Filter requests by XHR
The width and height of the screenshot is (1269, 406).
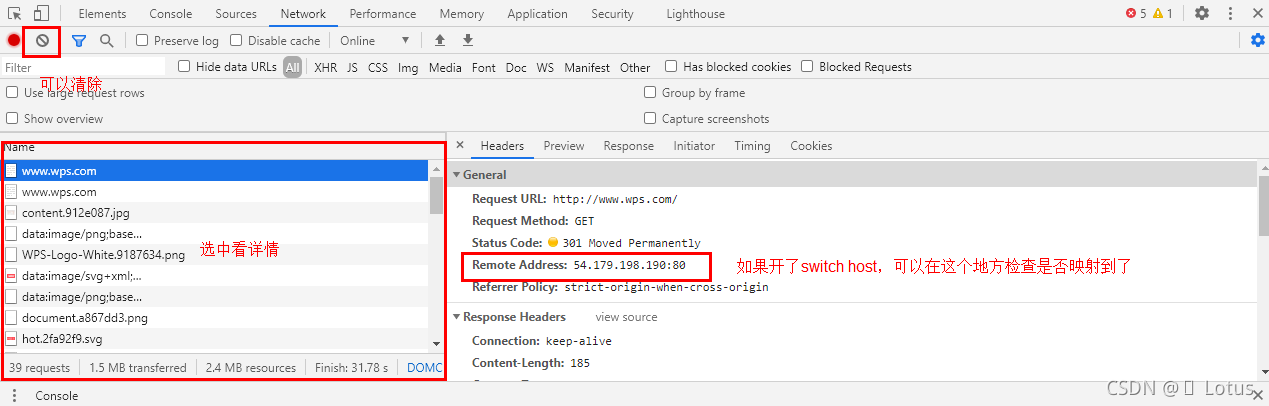[x=326, y=67]
